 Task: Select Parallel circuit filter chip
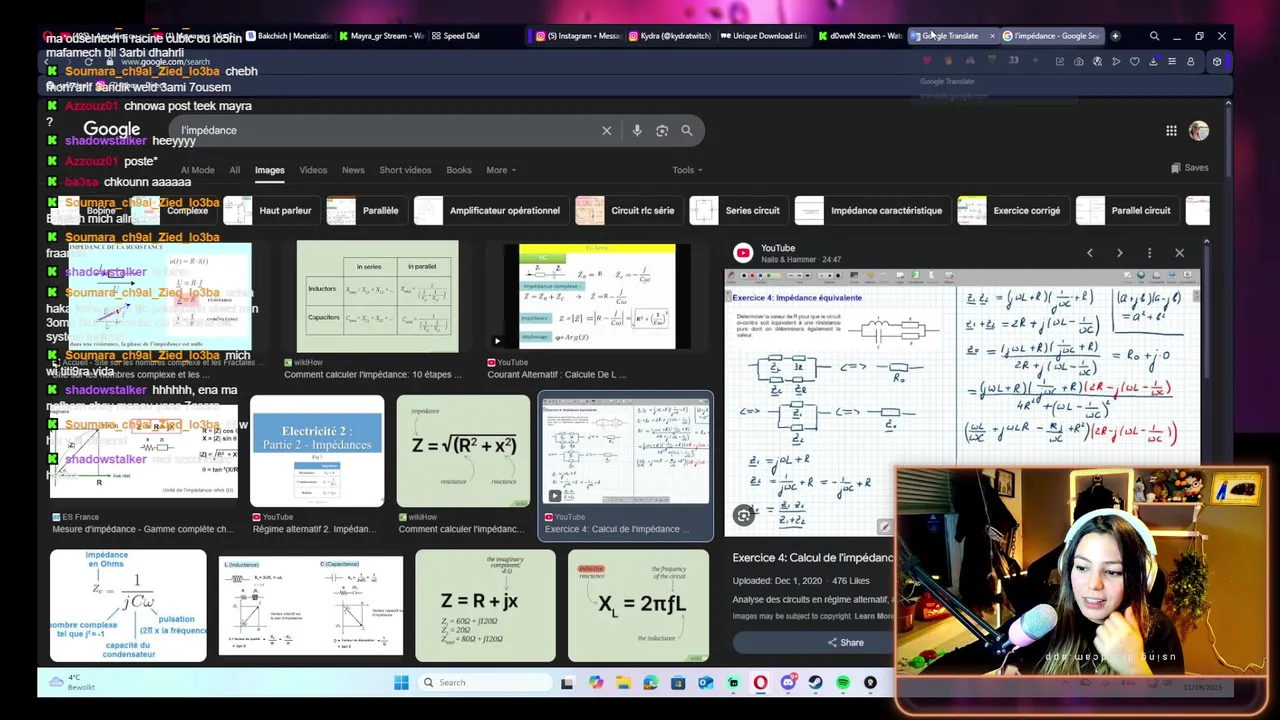click(1127, 211)
